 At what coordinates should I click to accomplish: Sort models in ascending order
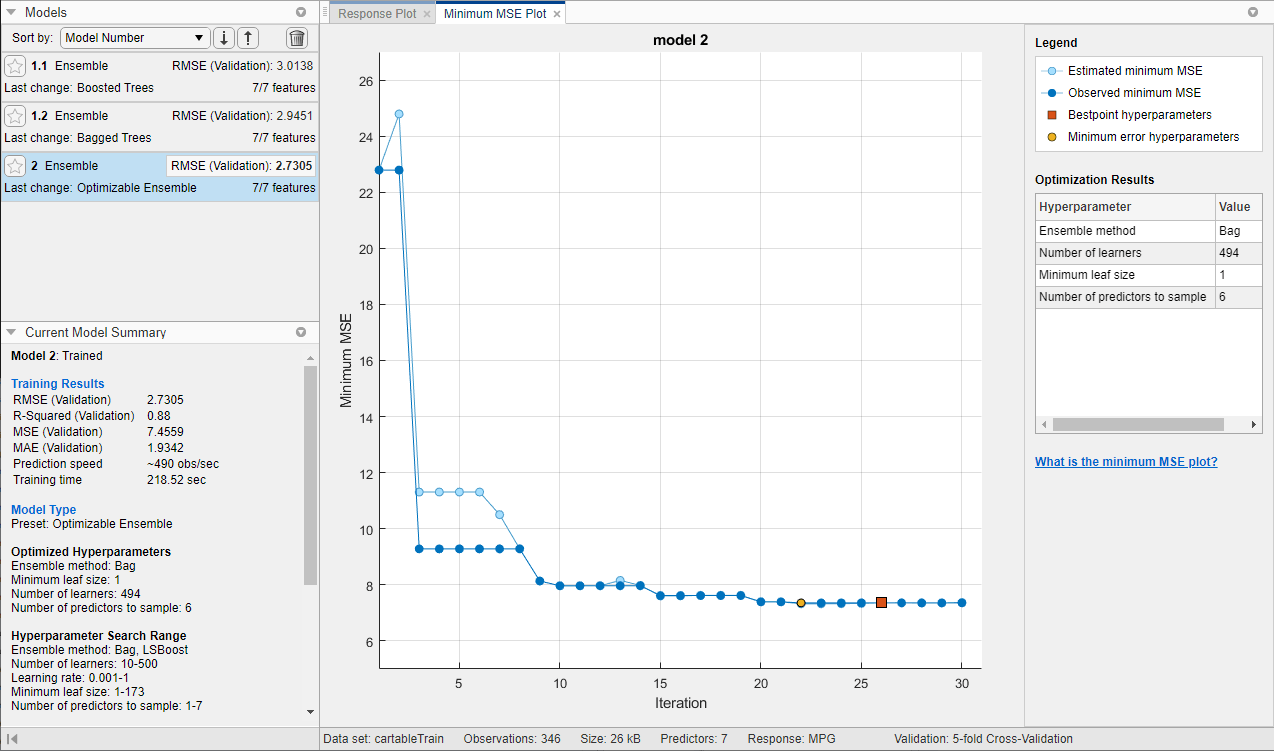pos(248,37)
